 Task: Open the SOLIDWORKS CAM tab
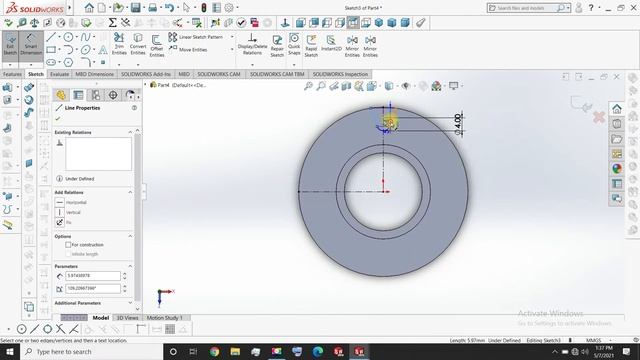point(219,74)
